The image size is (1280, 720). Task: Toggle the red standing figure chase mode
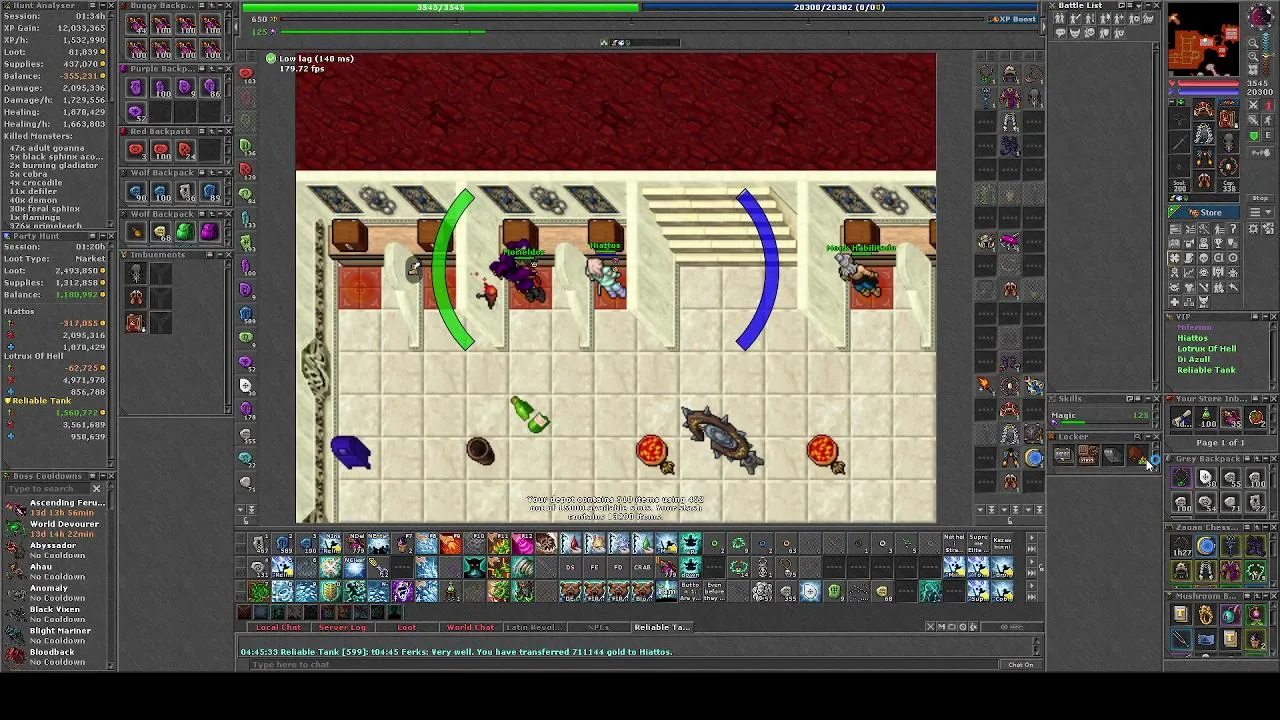tap(1268, 106)
